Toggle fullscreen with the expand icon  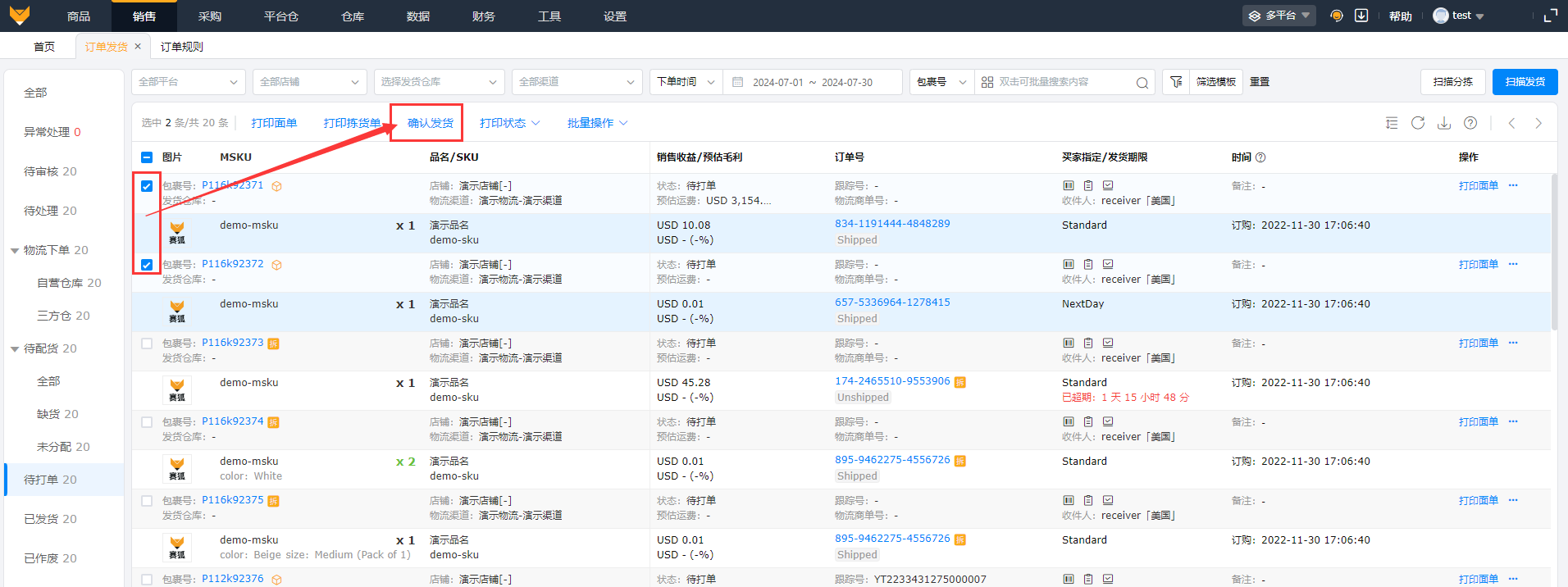tap(1550, 16)
